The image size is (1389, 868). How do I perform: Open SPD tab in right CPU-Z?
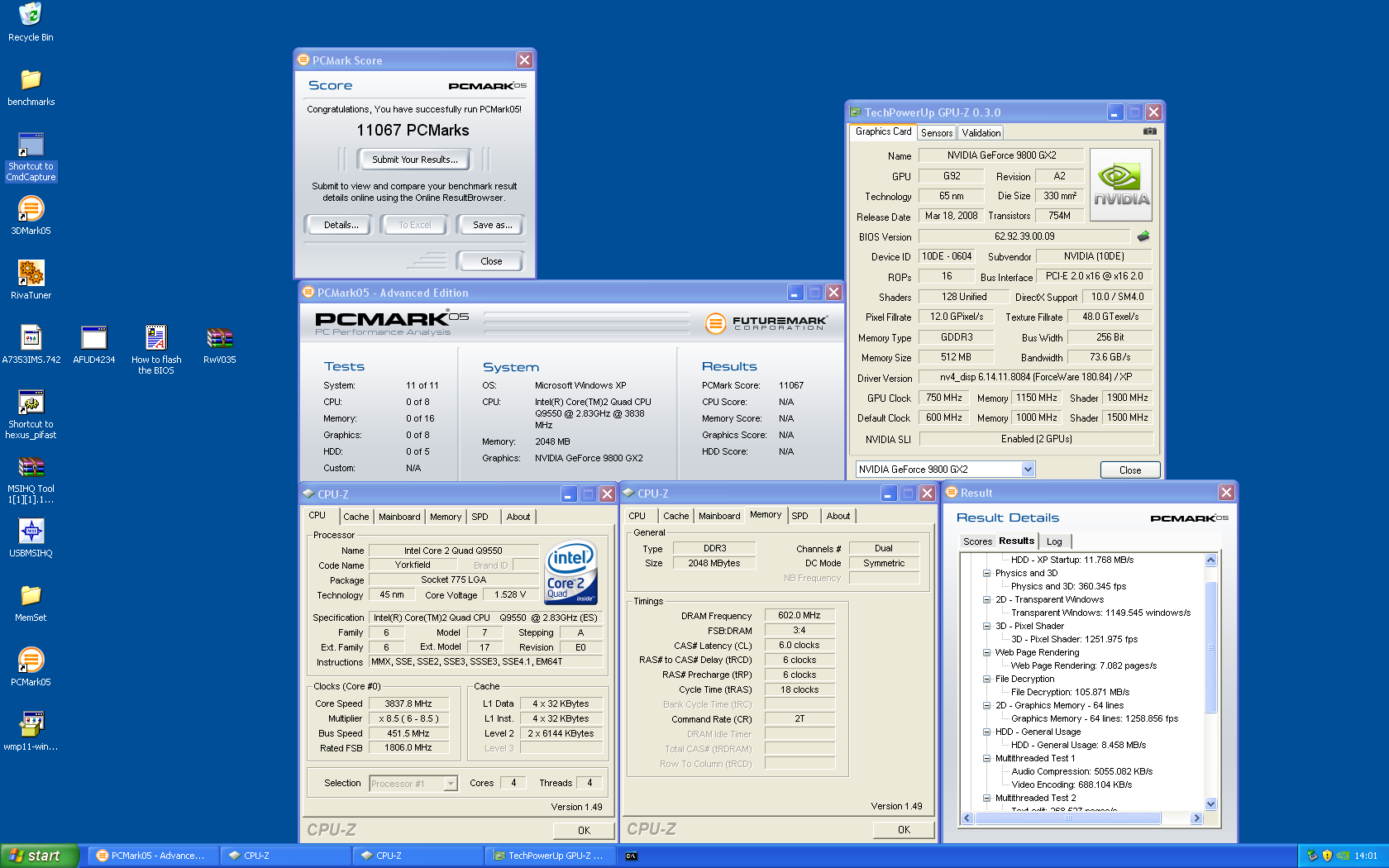click(800, 516)
